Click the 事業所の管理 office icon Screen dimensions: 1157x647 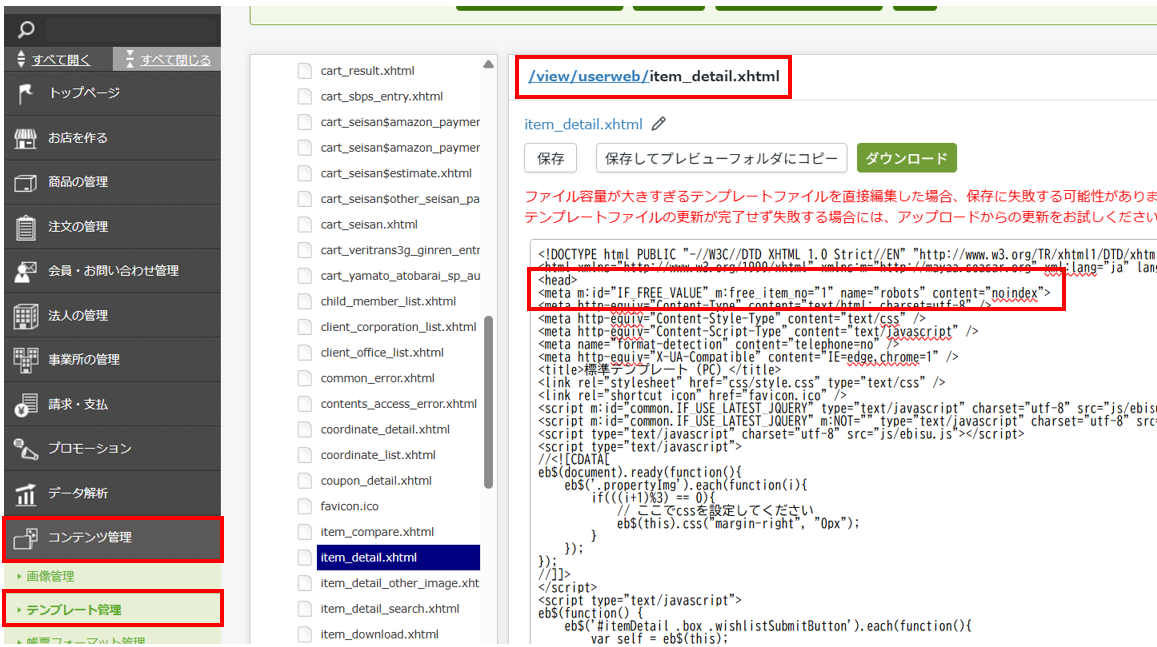click(x=26, y=360)
